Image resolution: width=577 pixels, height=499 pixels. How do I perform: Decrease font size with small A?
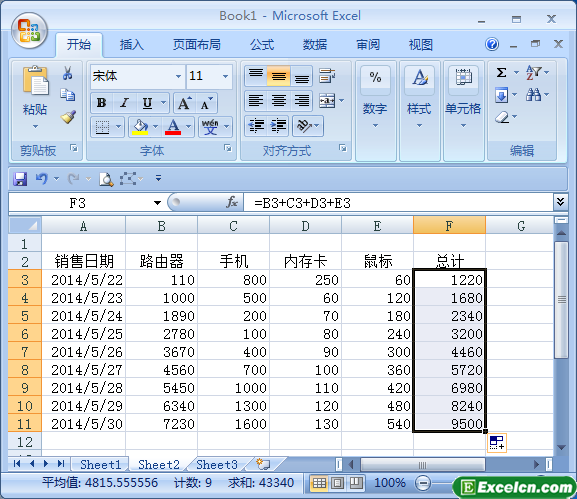(206, 103)
